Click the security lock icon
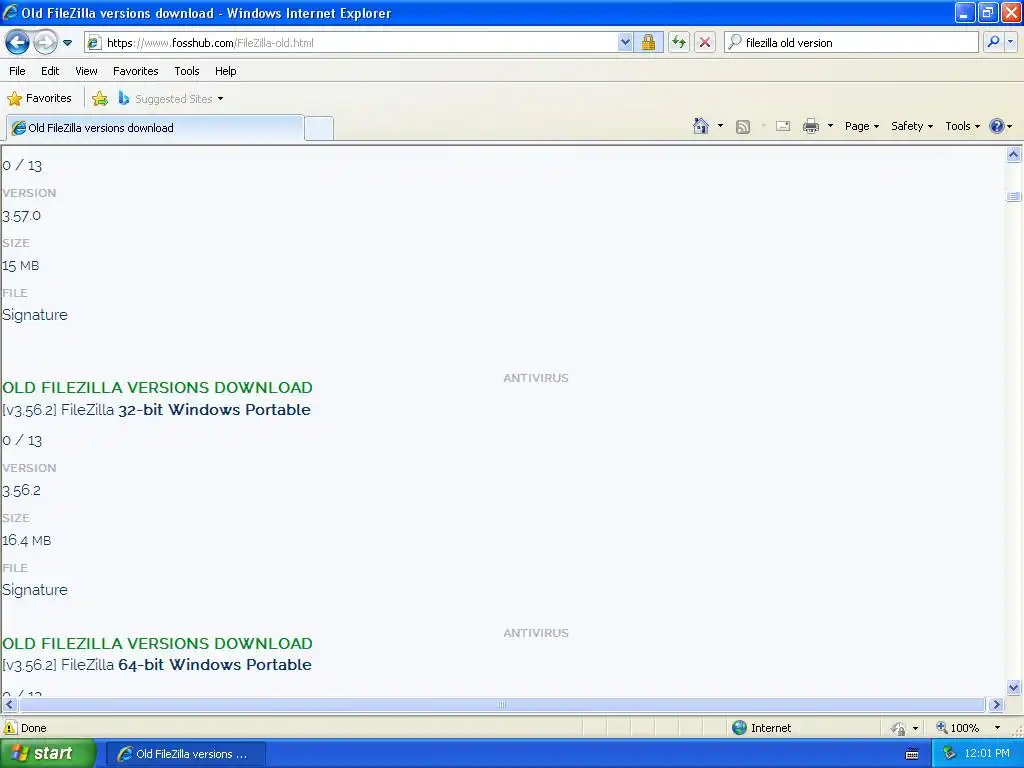1024x768 pixels. tap(648, 43)
